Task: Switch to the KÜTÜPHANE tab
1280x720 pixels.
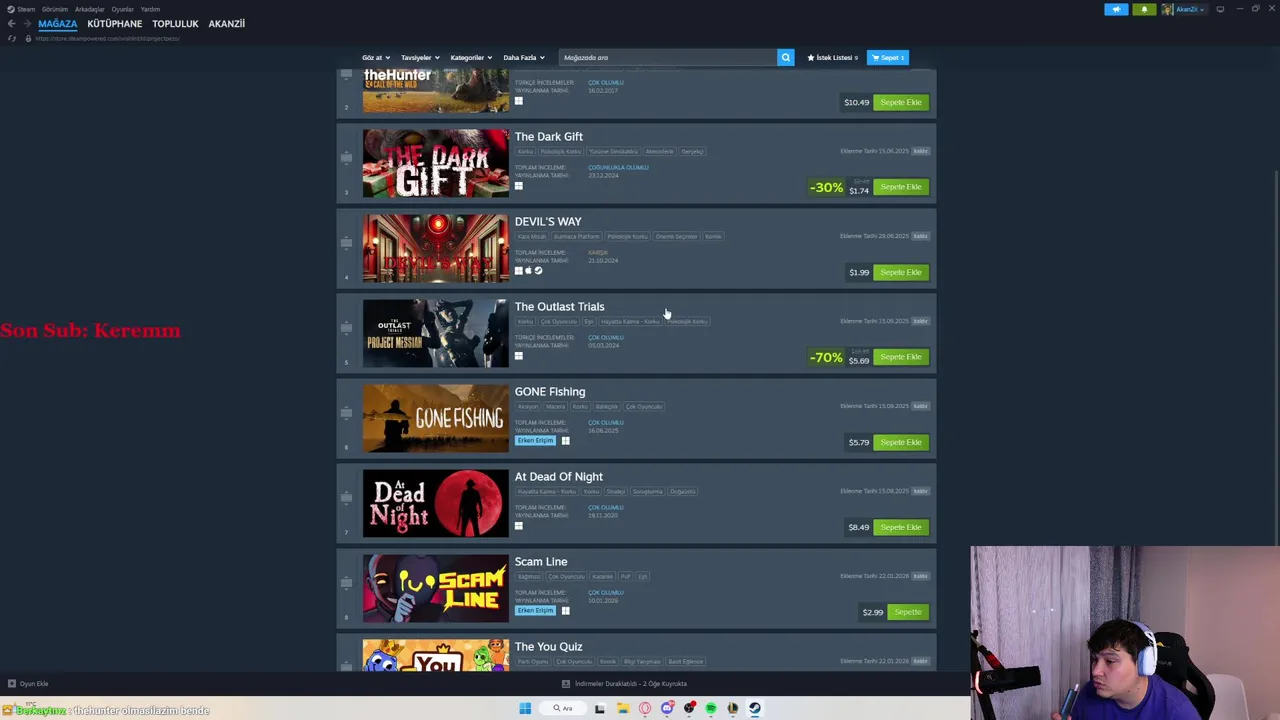Action: tap(114, 23)
